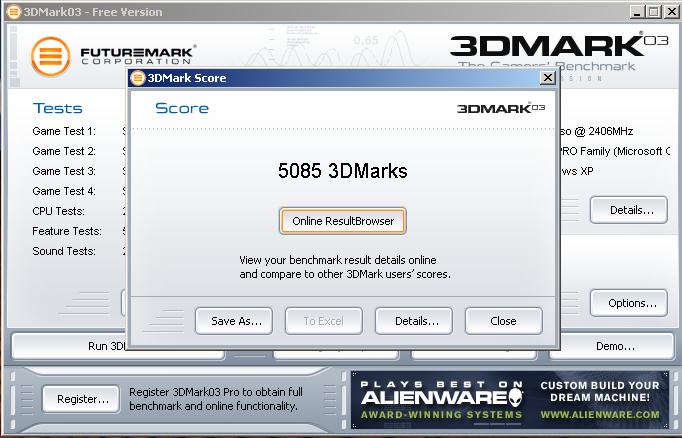The height and width of the screenshot is (438, 682).
Task: Open Options in main 3DMark03 window
Action: tap(629, 303)
